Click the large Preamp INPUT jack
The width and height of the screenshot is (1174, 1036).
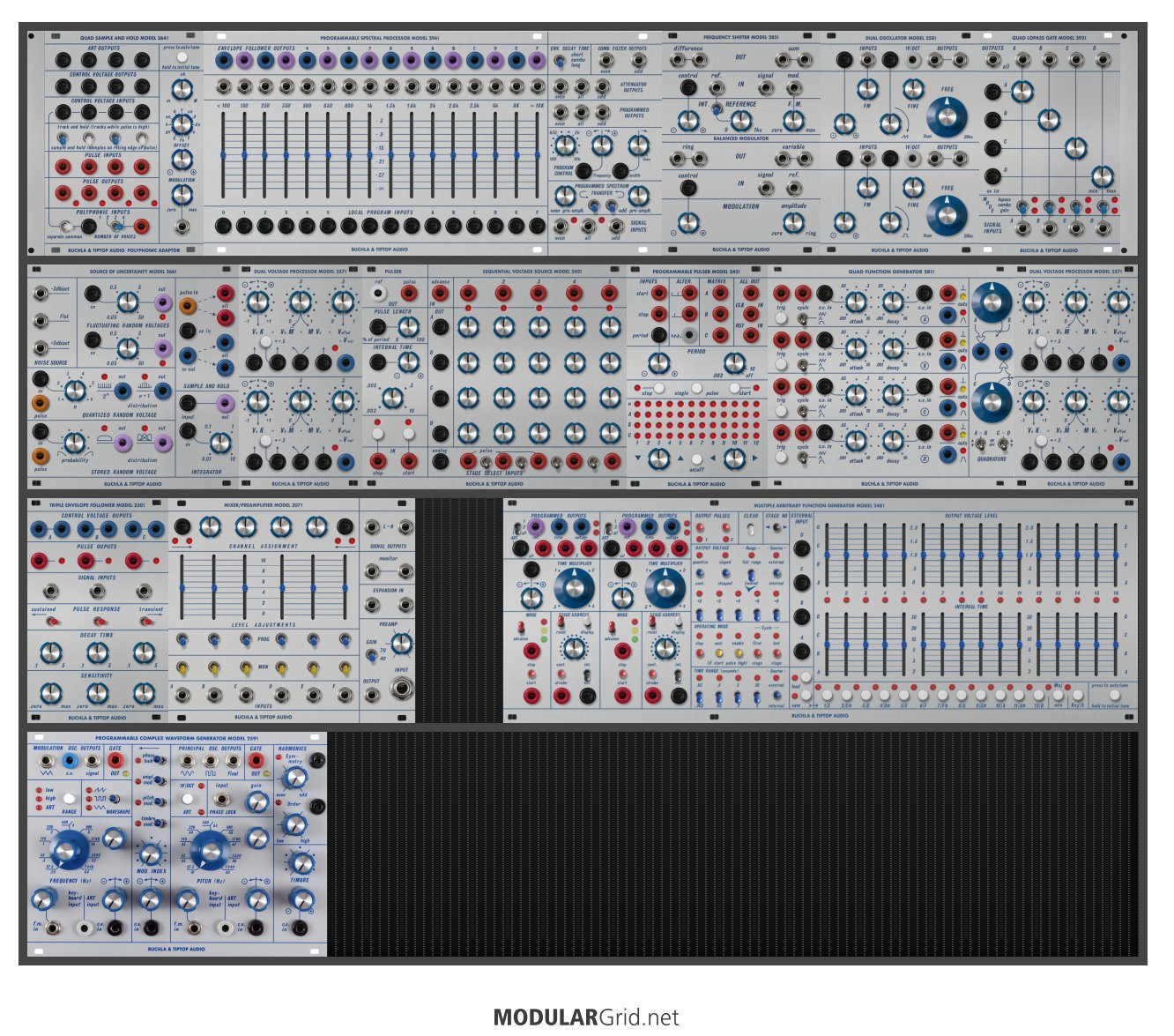pos(401,689)
